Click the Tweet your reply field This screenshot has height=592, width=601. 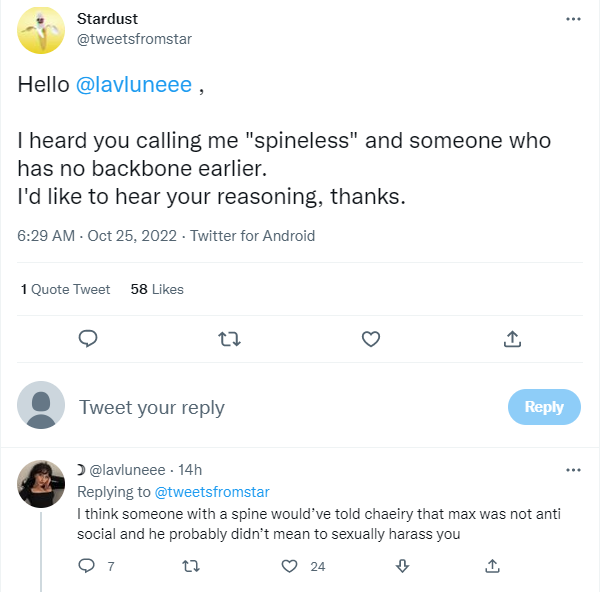coord(280,407)
